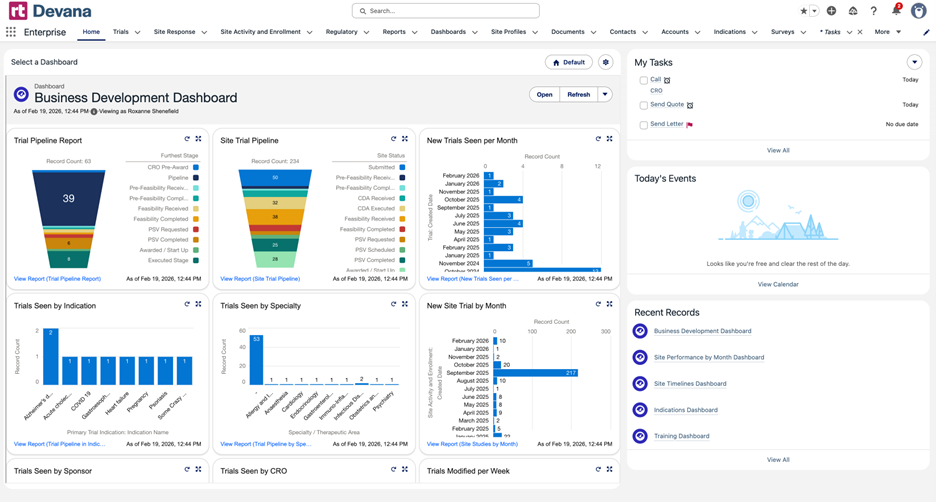Expand New Trials Seen per Month chart
936x502 pixels.
click(610, 139)
